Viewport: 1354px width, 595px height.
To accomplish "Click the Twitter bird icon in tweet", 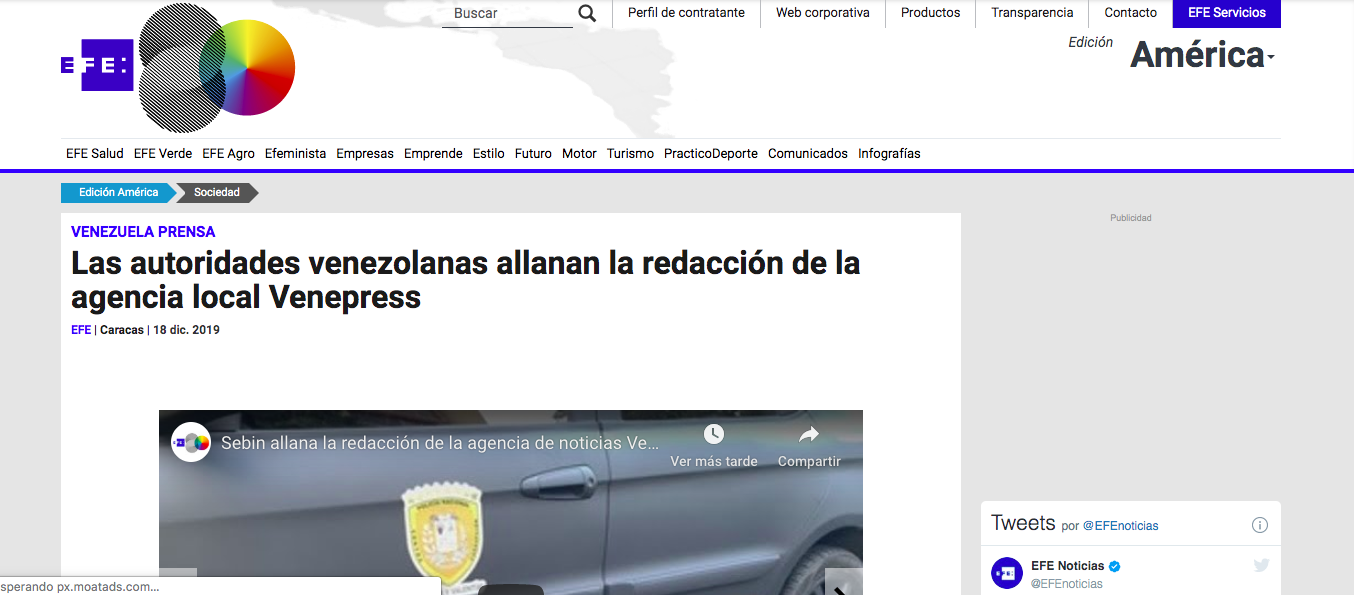I will [1261, 566].
